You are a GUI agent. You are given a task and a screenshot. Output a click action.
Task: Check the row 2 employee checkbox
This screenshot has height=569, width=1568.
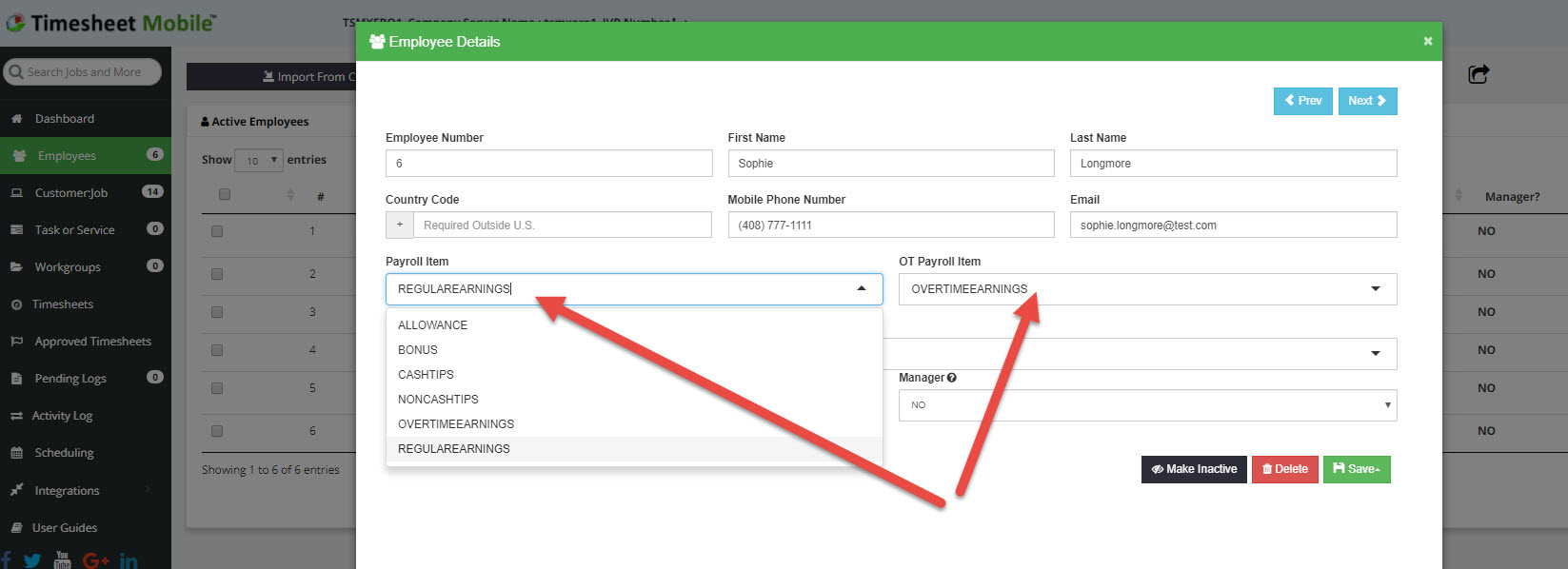pyautogui.click(x=217, y=274)
